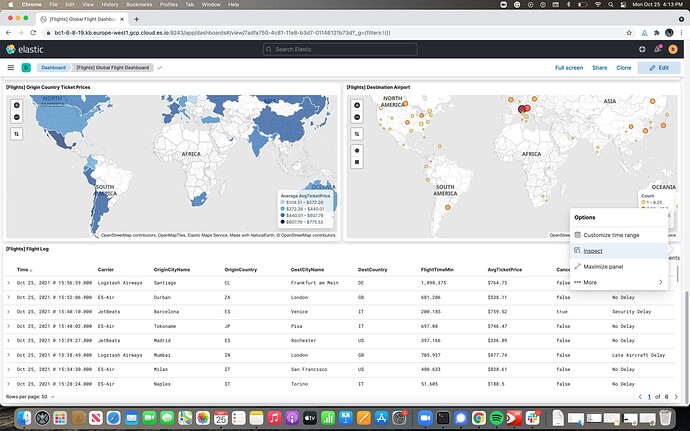Bookmark this page with the star
Screen dimensions: 690x431
pos(629,33)
